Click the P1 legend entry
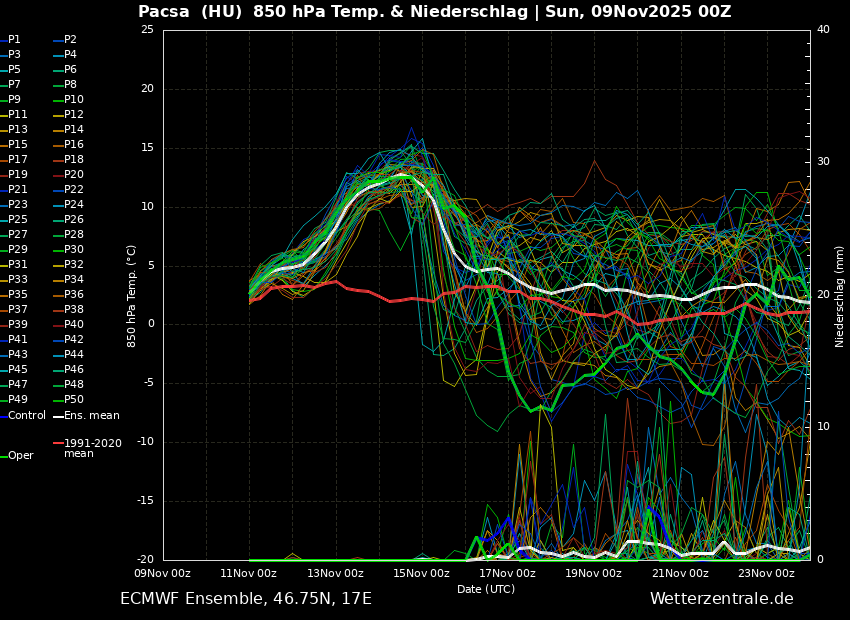Screen dimensions: 850x620 (14, 40)
